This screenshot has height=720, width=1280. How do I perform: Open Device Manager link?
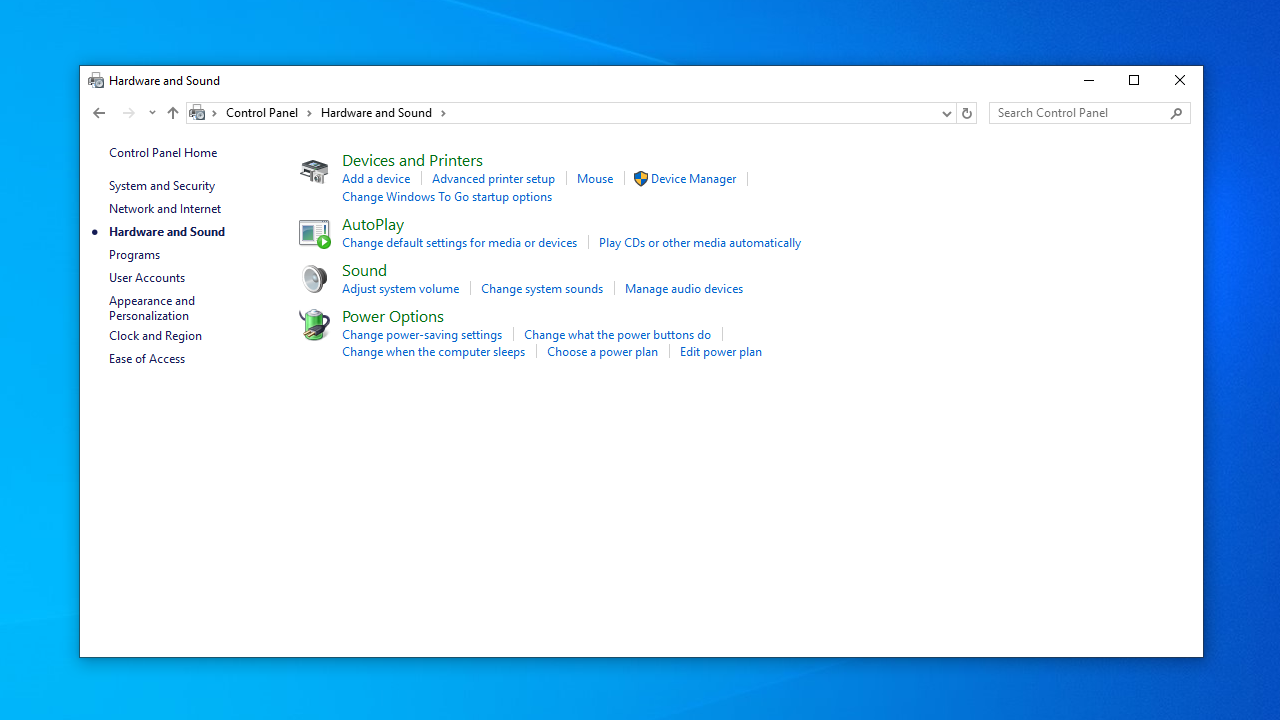[x=693, y=179]
